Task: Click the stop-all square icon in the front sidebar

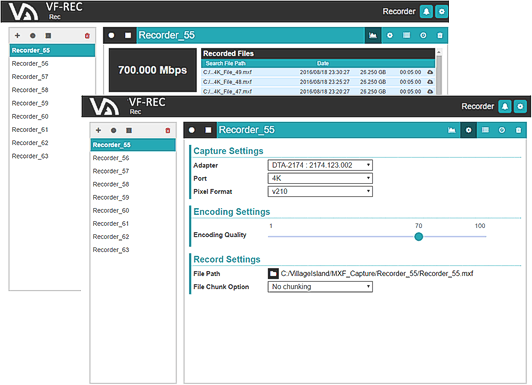Action: tap(129, 130)
